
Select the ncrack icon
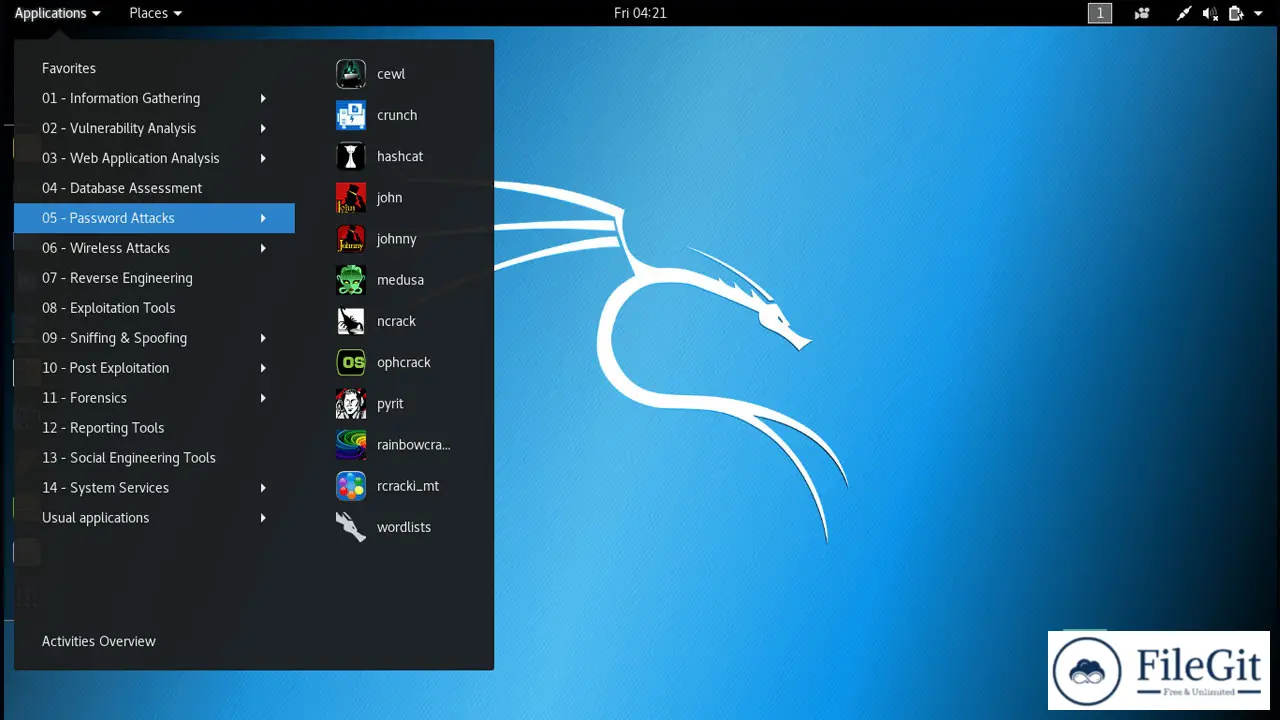click(351, 321)
